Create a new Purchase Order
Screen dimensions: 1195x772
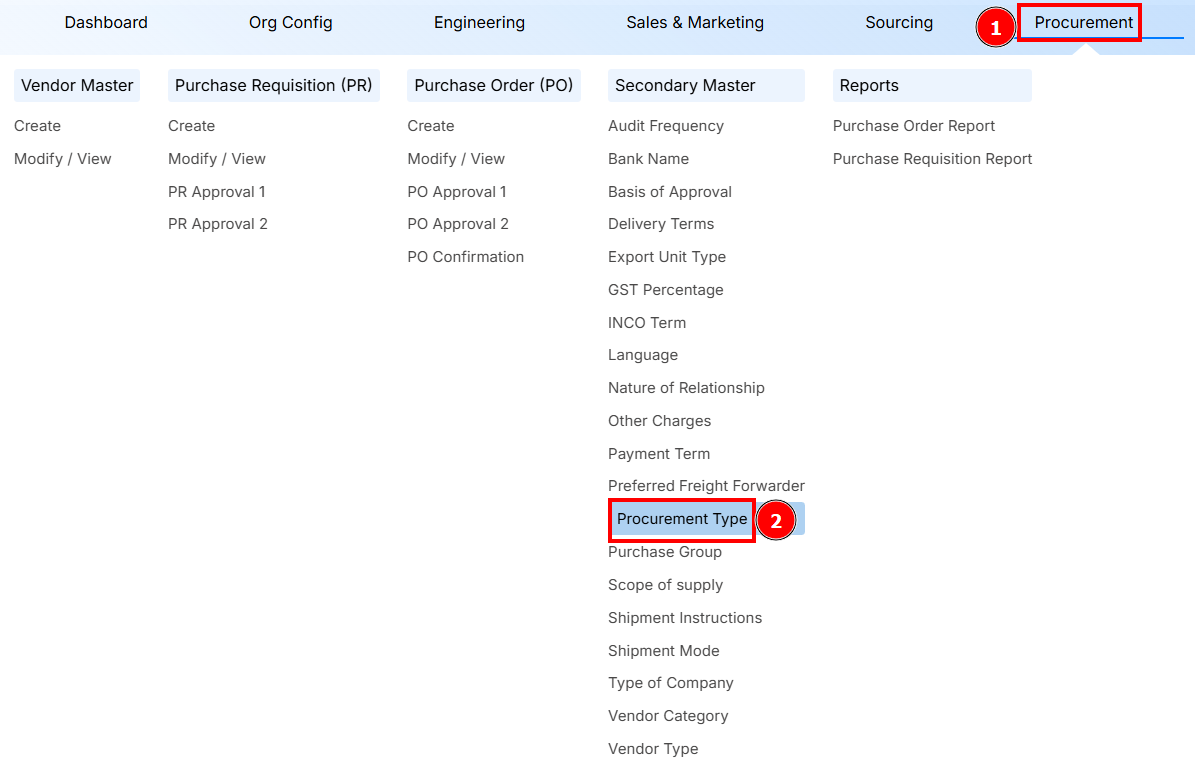(431, 125)
